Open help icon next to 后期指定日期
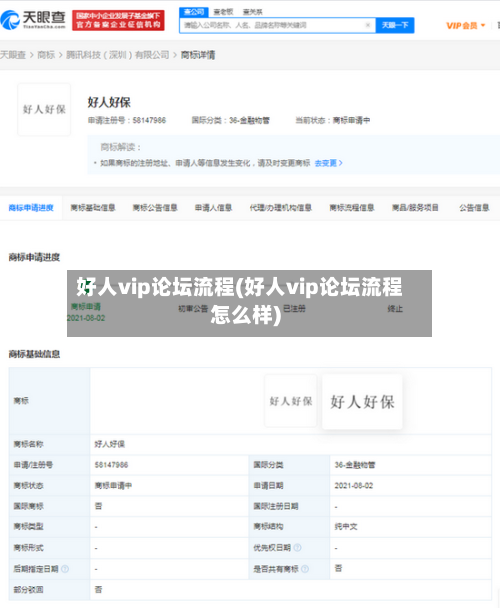500x608 pixels. [x=65, y=569]
